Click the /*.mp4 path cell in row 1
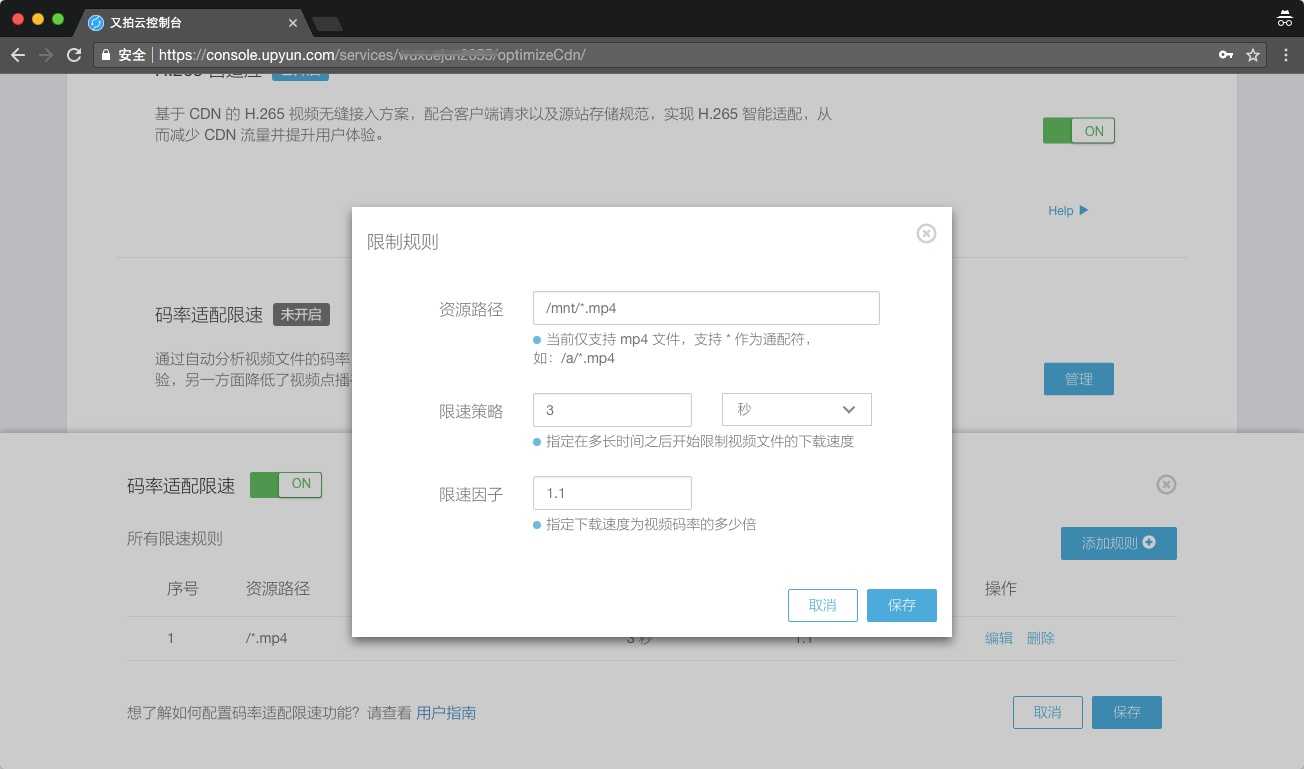The image size is (1304, 769). [266, 638]
